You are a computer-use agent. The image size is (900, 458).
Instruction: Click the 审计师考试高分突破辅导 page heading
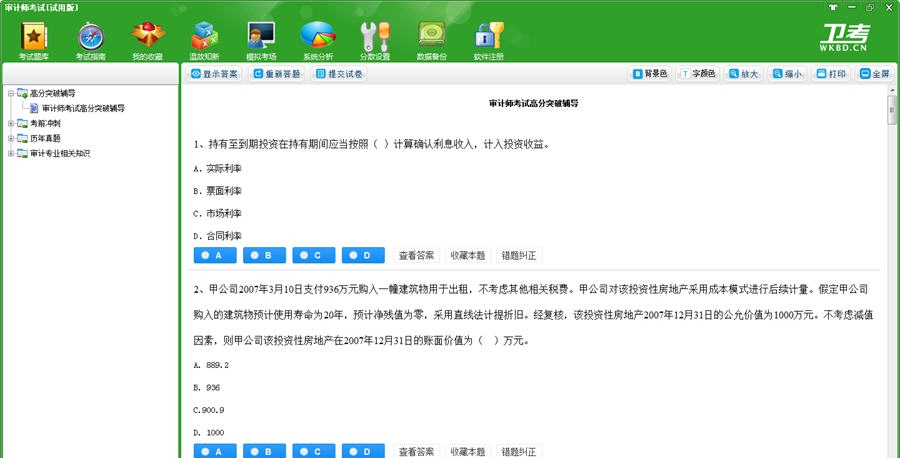coord(534,104)
